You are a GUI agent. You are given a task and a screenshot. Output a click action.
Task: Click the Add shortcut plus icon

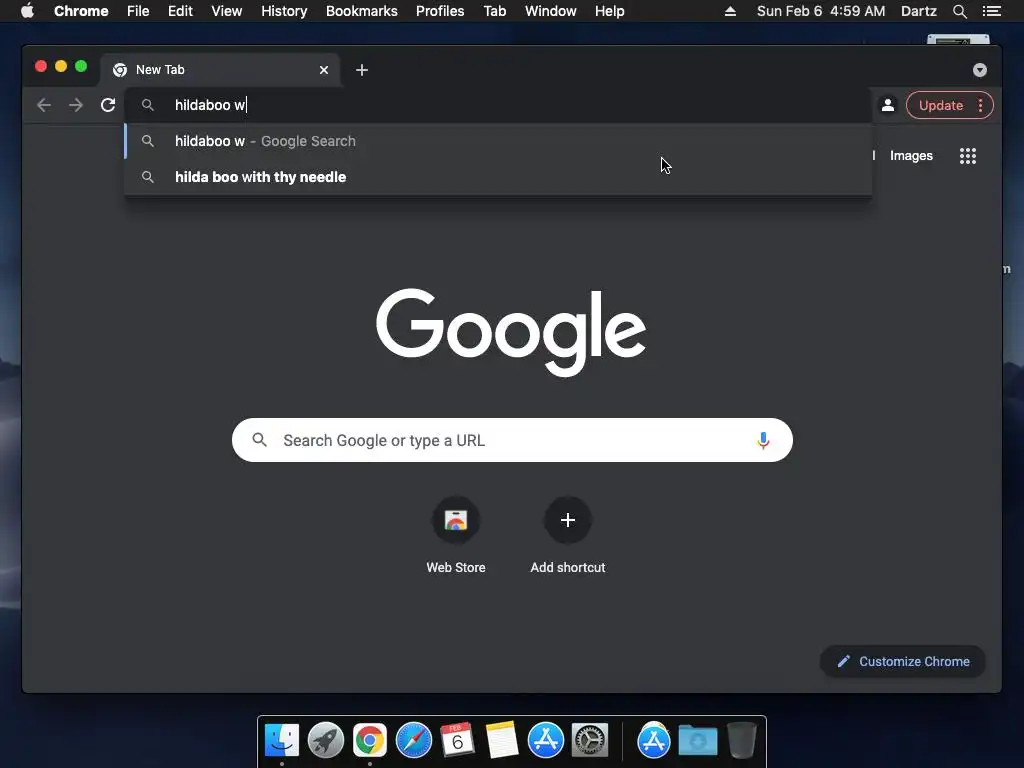click(568, 520)
